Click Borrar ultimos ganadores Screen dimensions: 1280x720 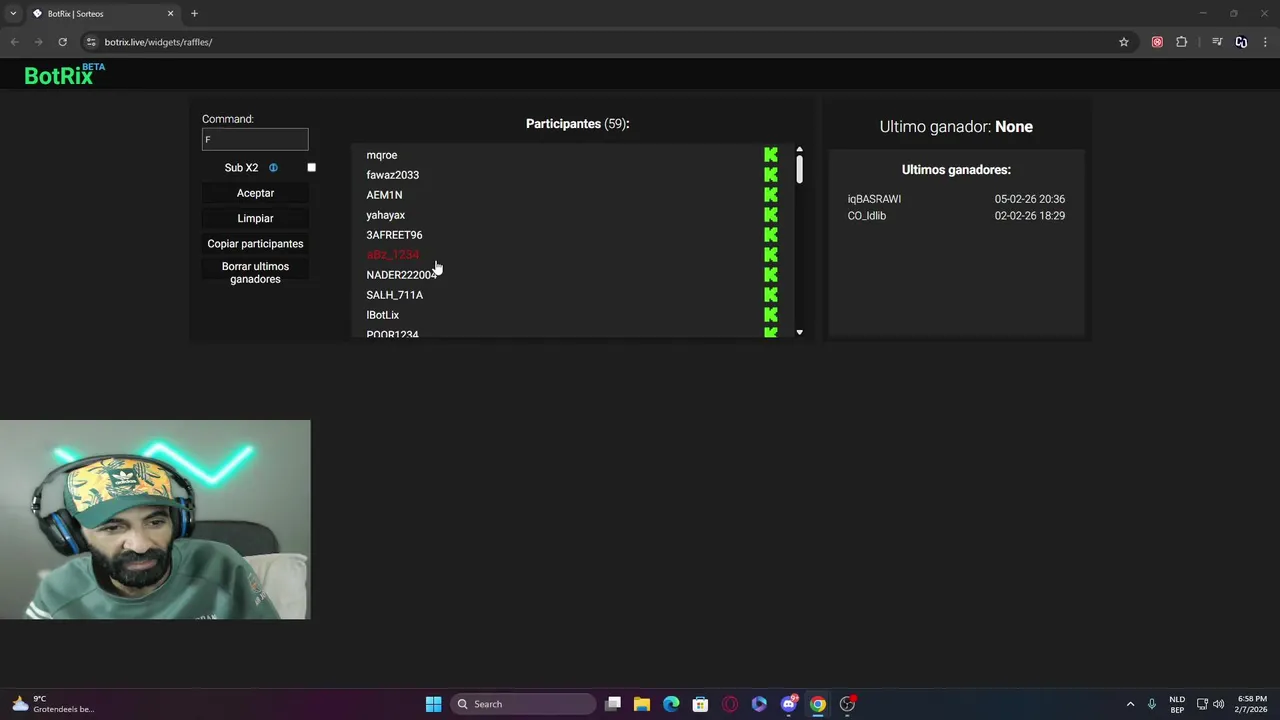[255, 273]
